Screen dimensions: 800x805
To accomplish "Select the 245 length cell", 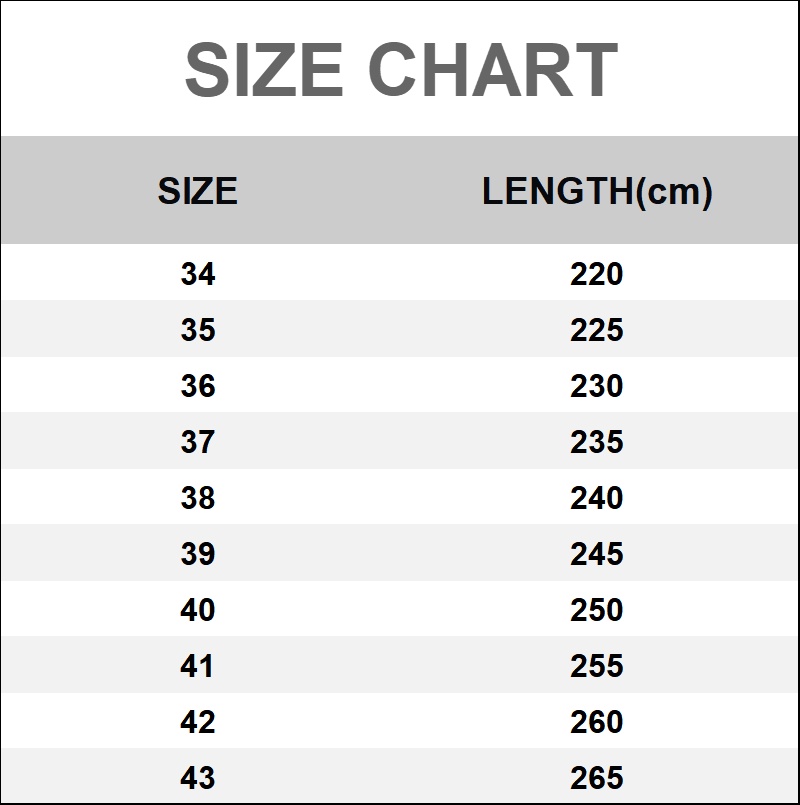I will (597, 554).
